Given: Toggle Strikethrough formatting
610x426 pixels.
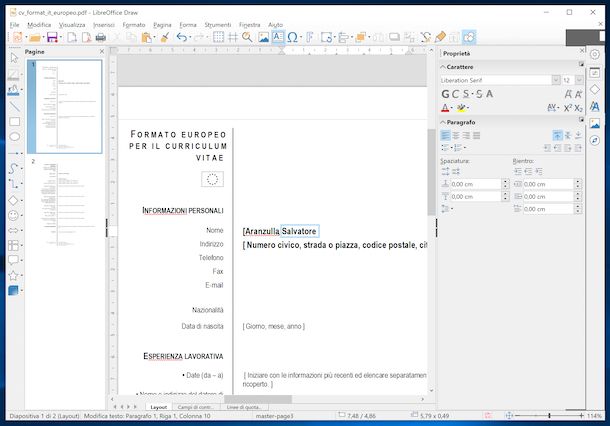Looking at the screenshot, I should click(x=479, y=94).
